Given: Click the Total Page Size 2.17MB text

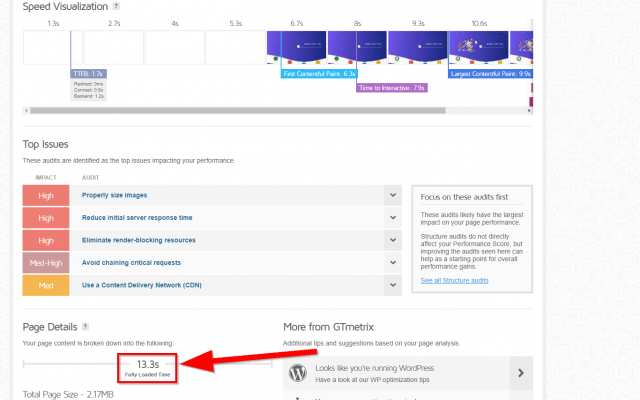Looking at the screenshot, I should tap(68, 394).
